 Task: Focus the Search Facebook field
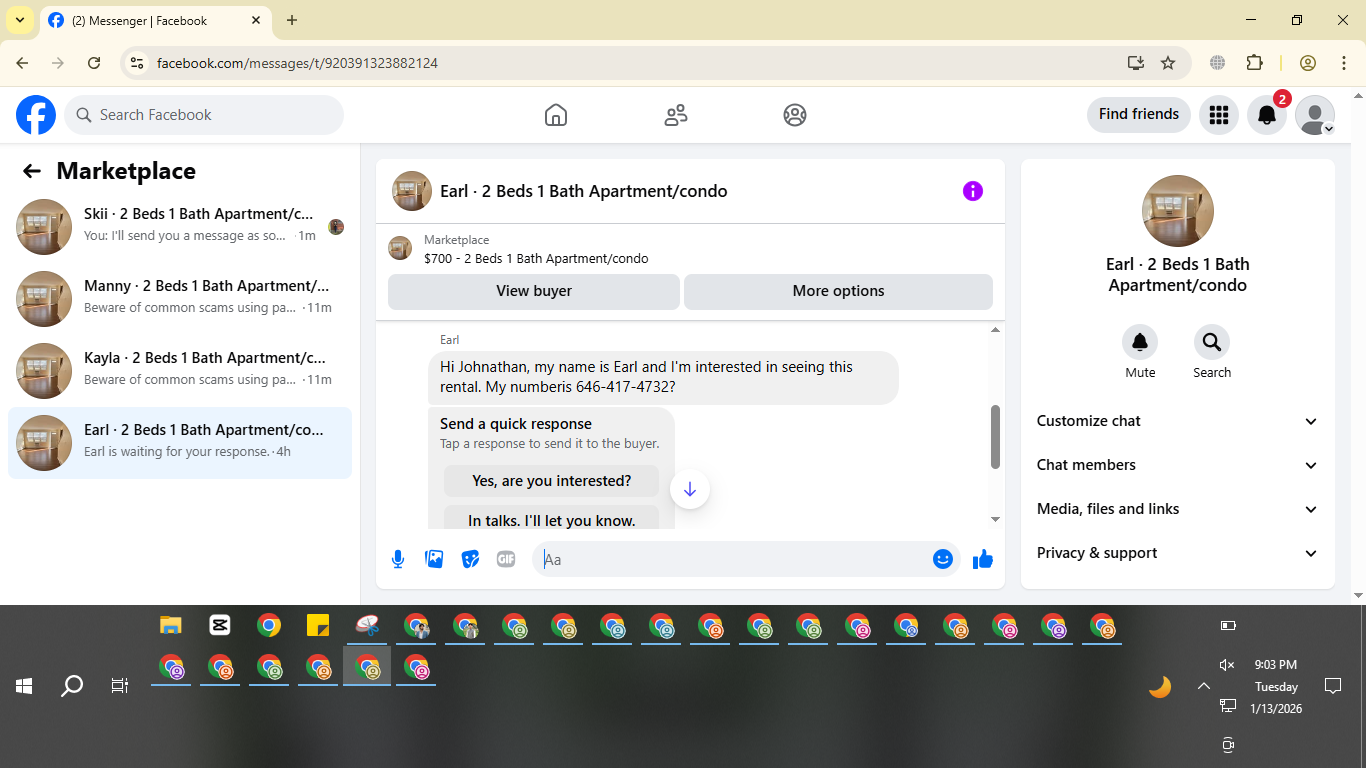coord(204,115)
